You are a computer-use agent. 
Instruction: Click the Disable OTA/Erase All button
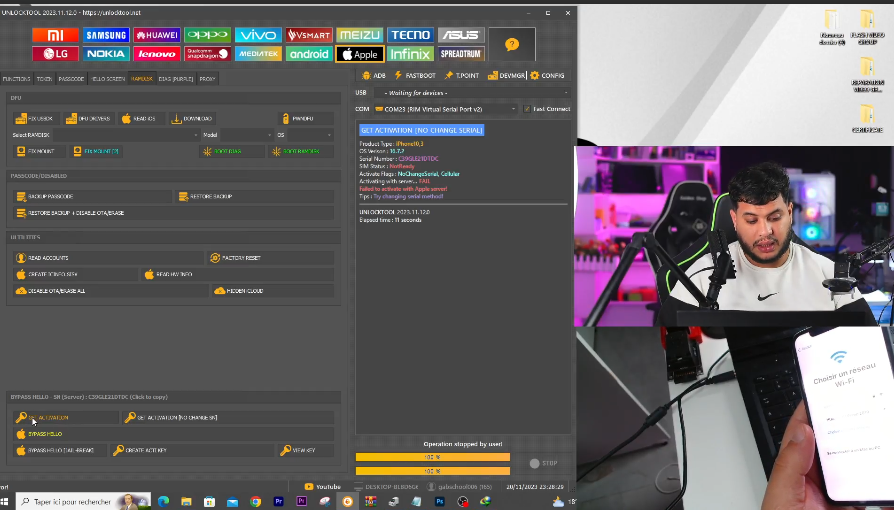(110, 291)
